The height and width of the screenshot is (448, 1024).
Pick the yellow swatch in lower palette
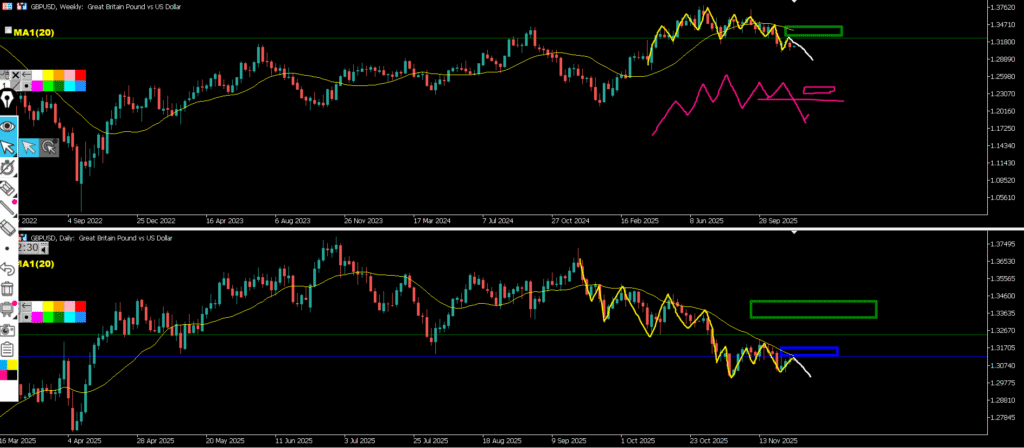(x=49, y=305)
